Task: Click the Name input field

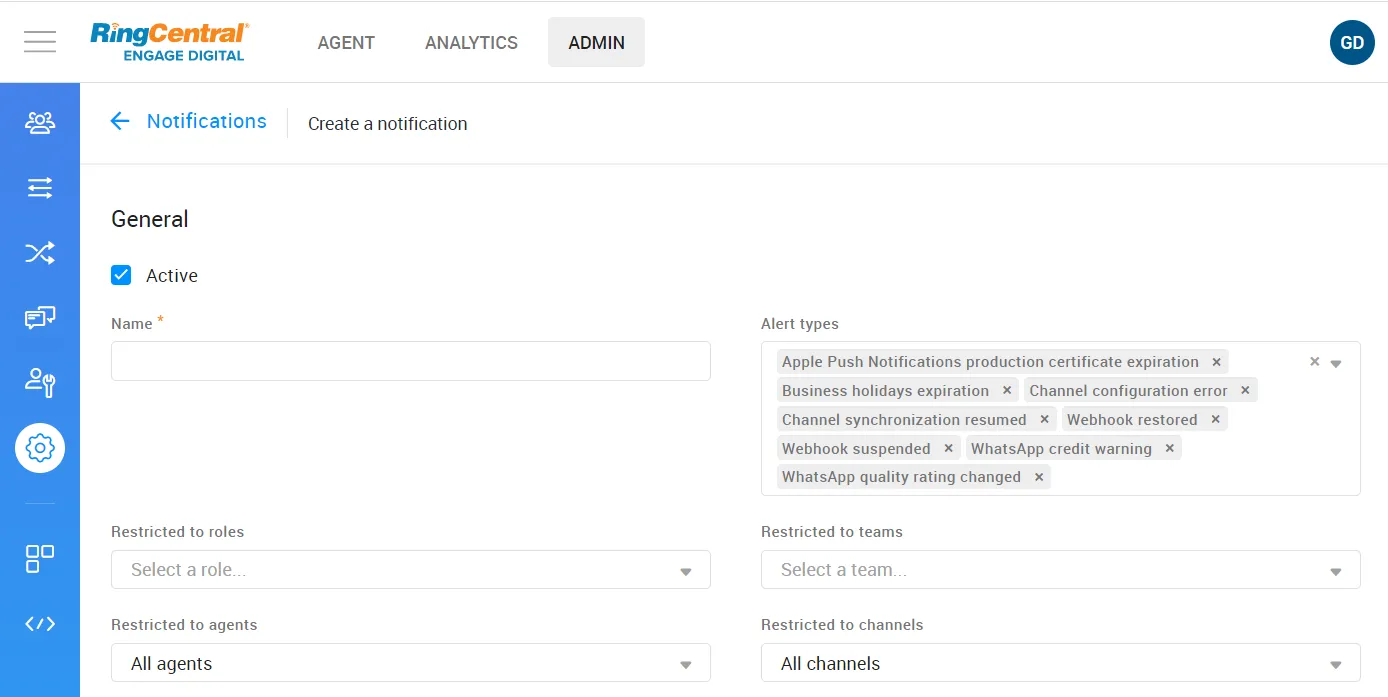Action: coord(410,361)
